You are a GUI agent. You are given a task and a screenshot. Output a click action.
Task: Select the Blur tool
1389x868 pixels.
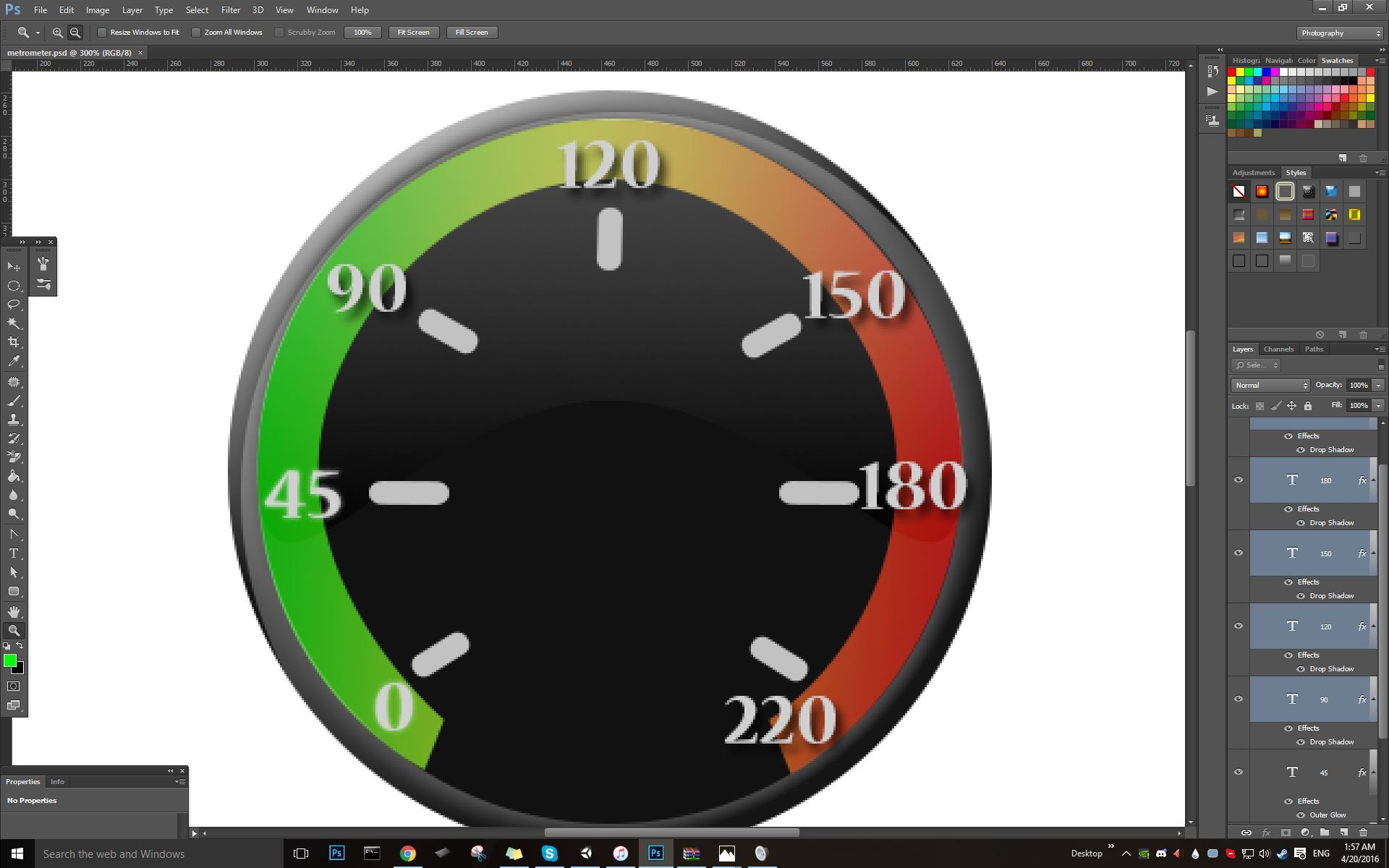tap(14, 495)
